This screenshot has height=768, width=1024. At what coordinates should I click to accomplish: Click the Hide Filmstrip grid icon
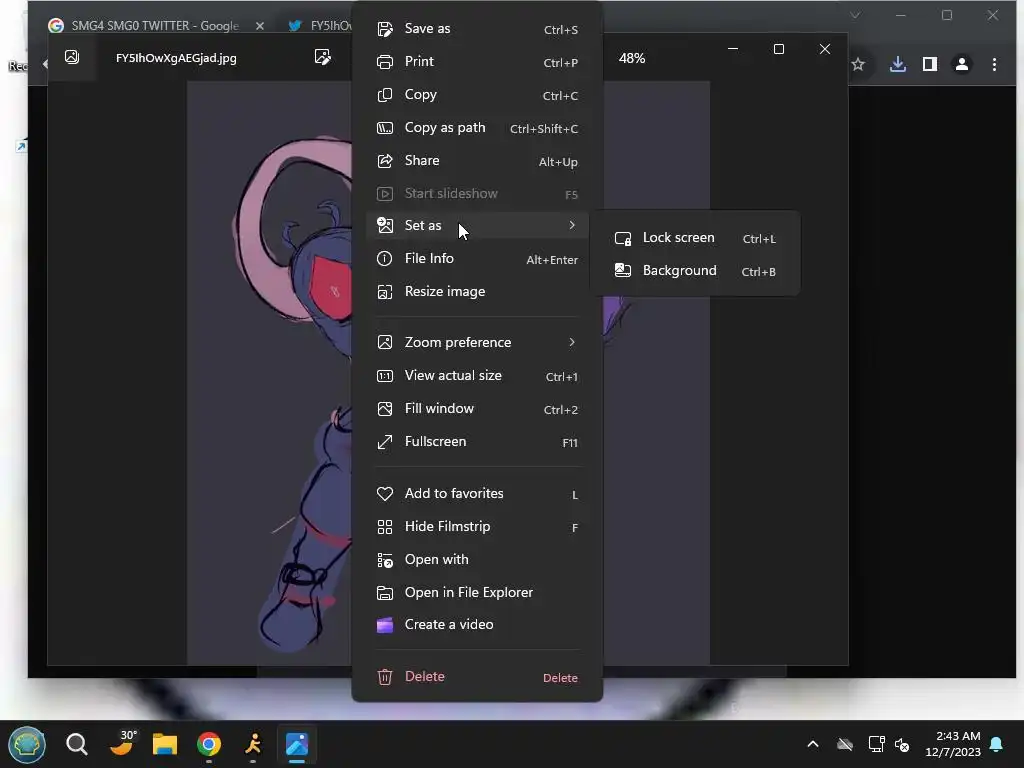pos(385,527)
